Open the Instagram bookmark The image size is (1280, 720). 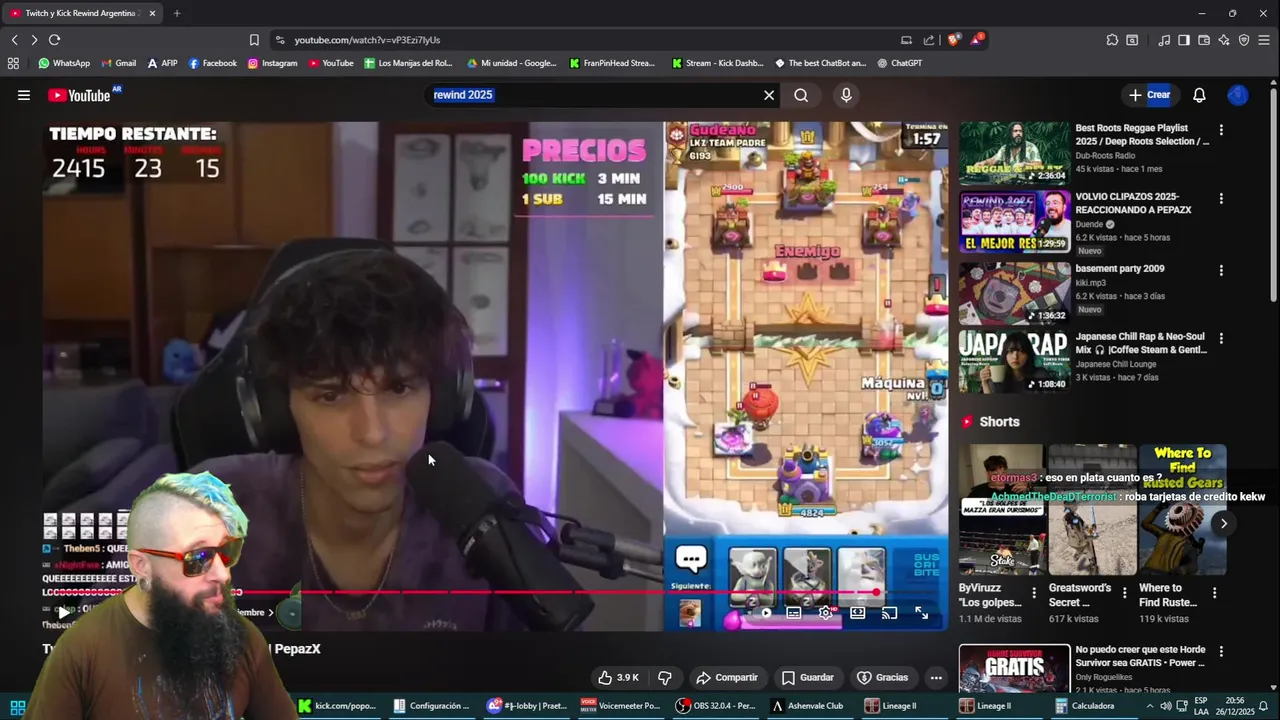click(272, 63)
